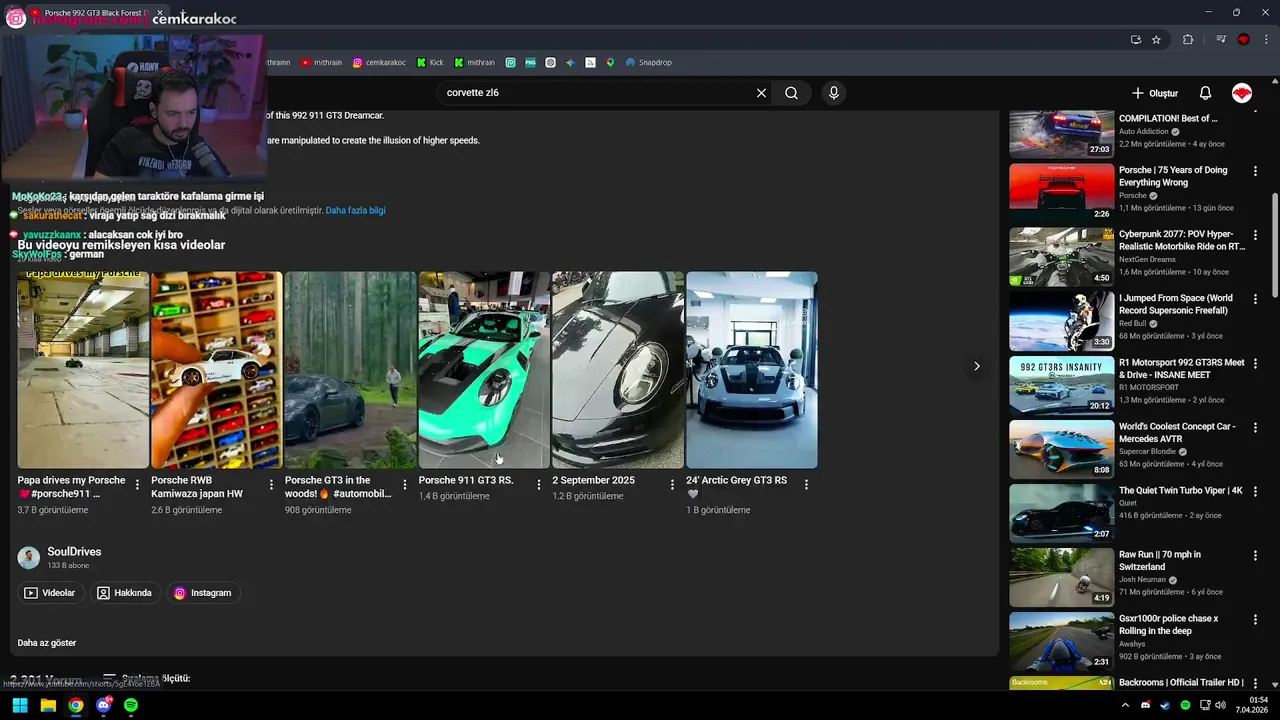Open the Porsche RWB Kamiwaza short thumbnail
The height and width of the screenshot is (720, 1280).
[217, 370]
